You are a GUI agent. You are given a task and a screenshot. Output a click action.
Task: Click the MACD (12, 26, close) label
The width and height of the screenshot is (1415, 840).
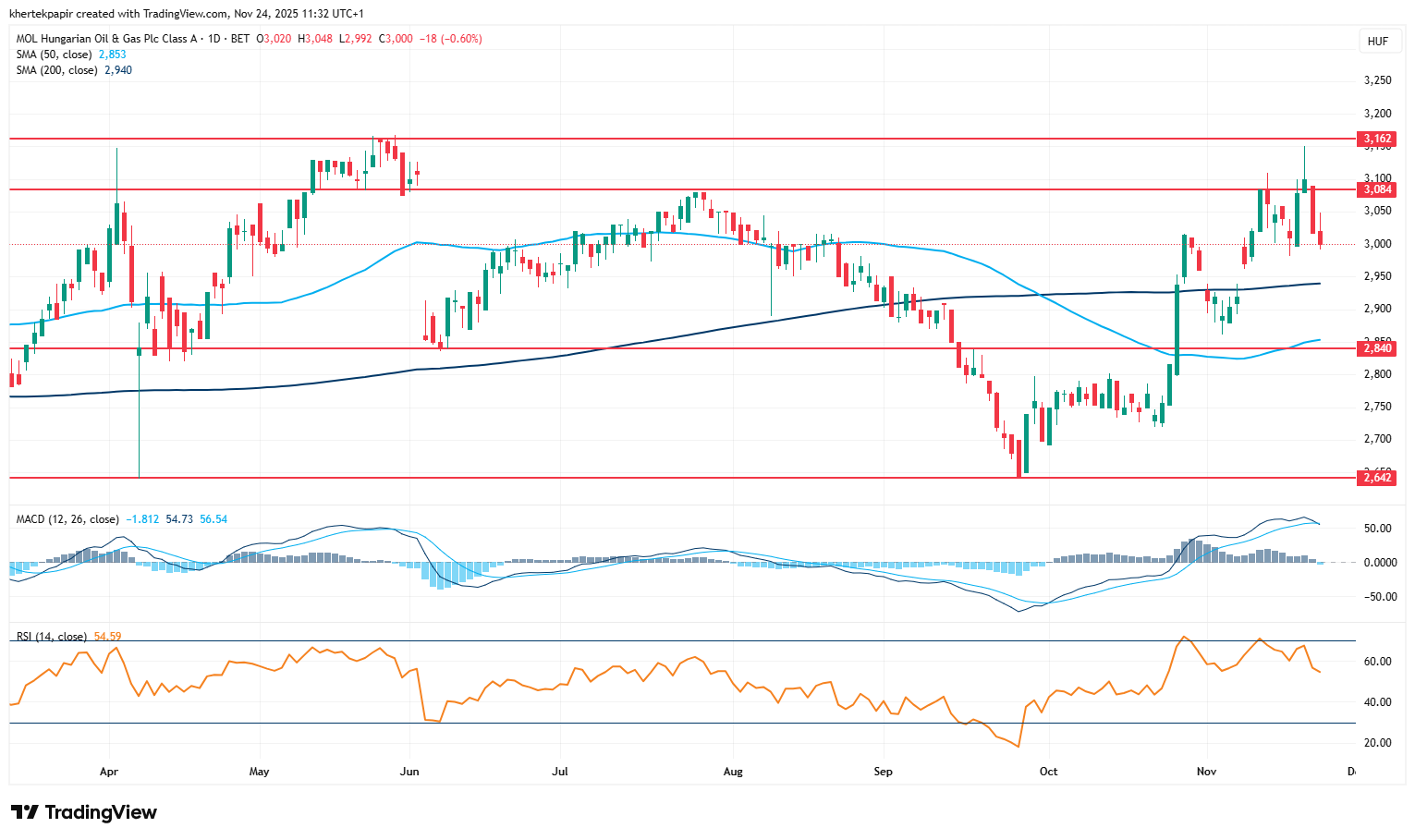67,519
